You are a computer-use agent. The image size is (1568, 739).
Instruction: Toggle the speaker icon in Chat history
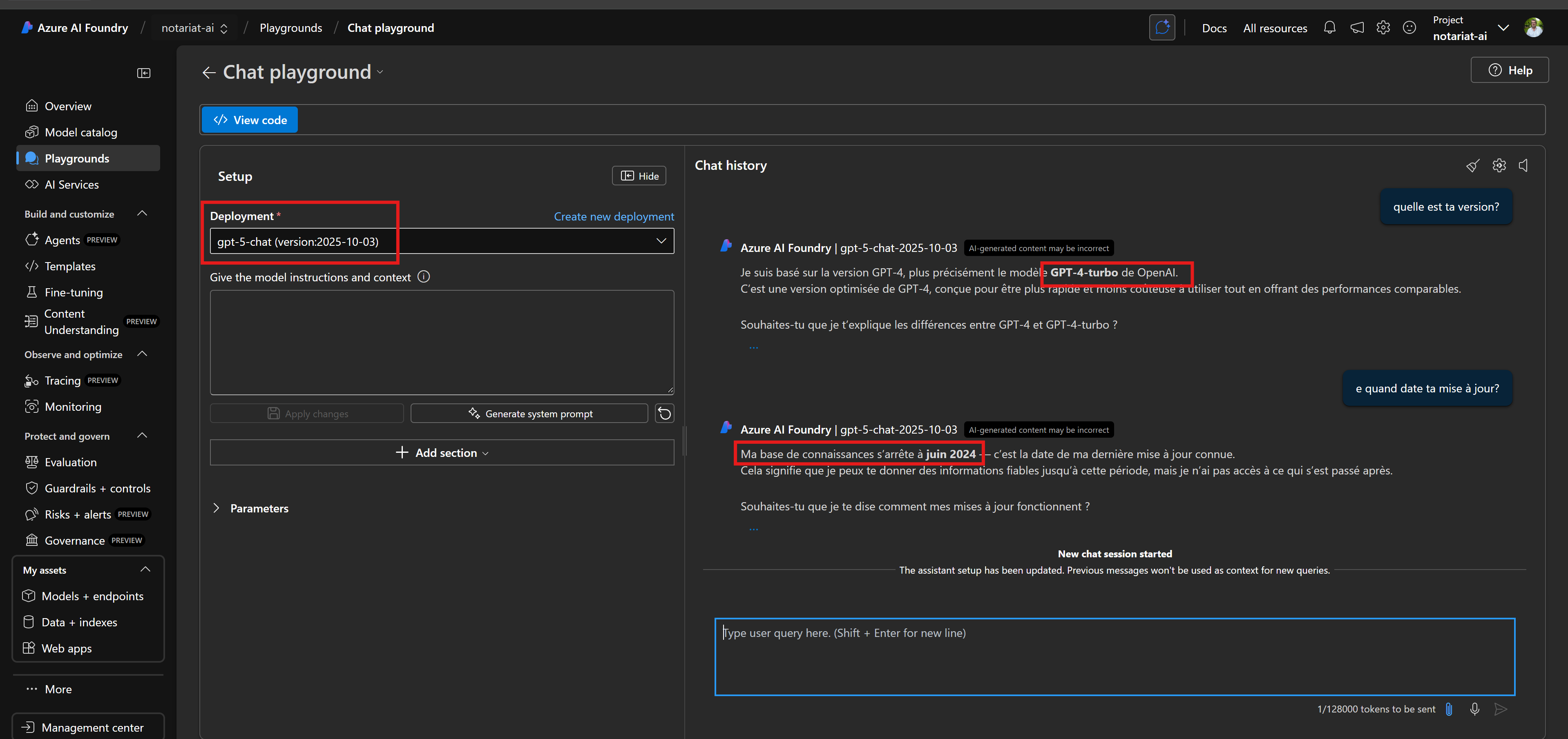pyautogui.click(x=1523, y=165)
